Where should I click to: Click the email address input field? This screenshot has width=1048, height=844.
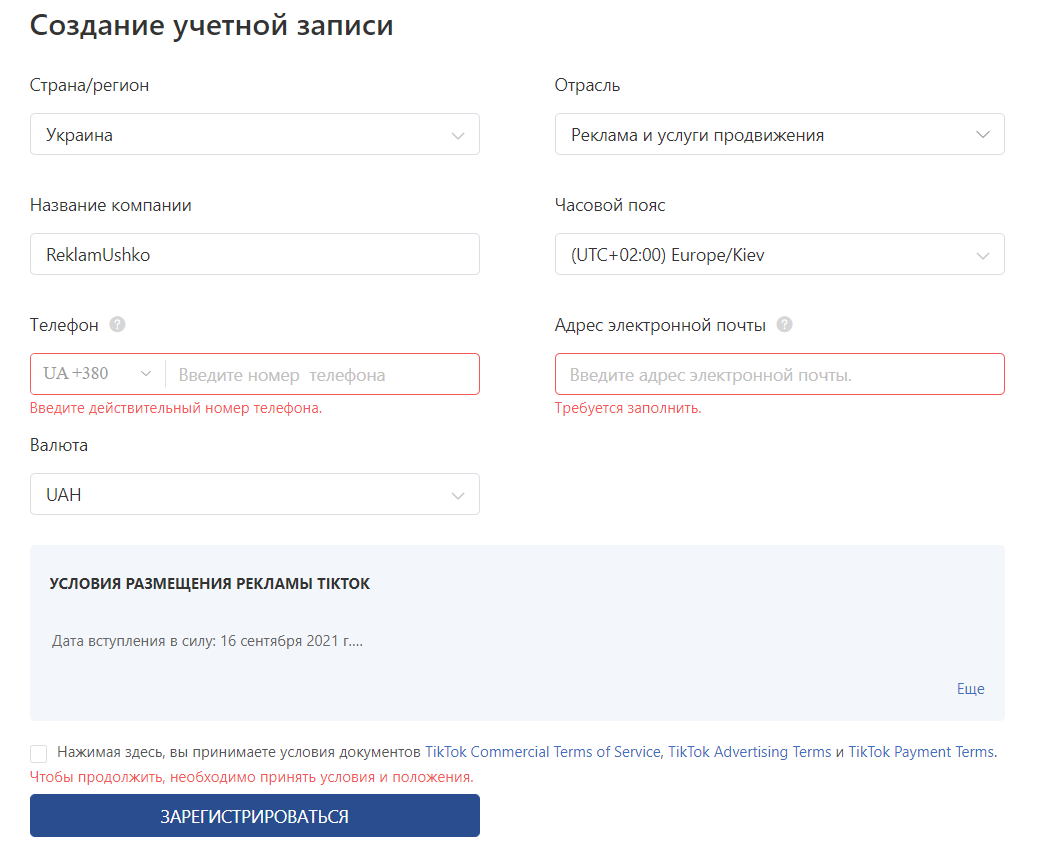779,375
